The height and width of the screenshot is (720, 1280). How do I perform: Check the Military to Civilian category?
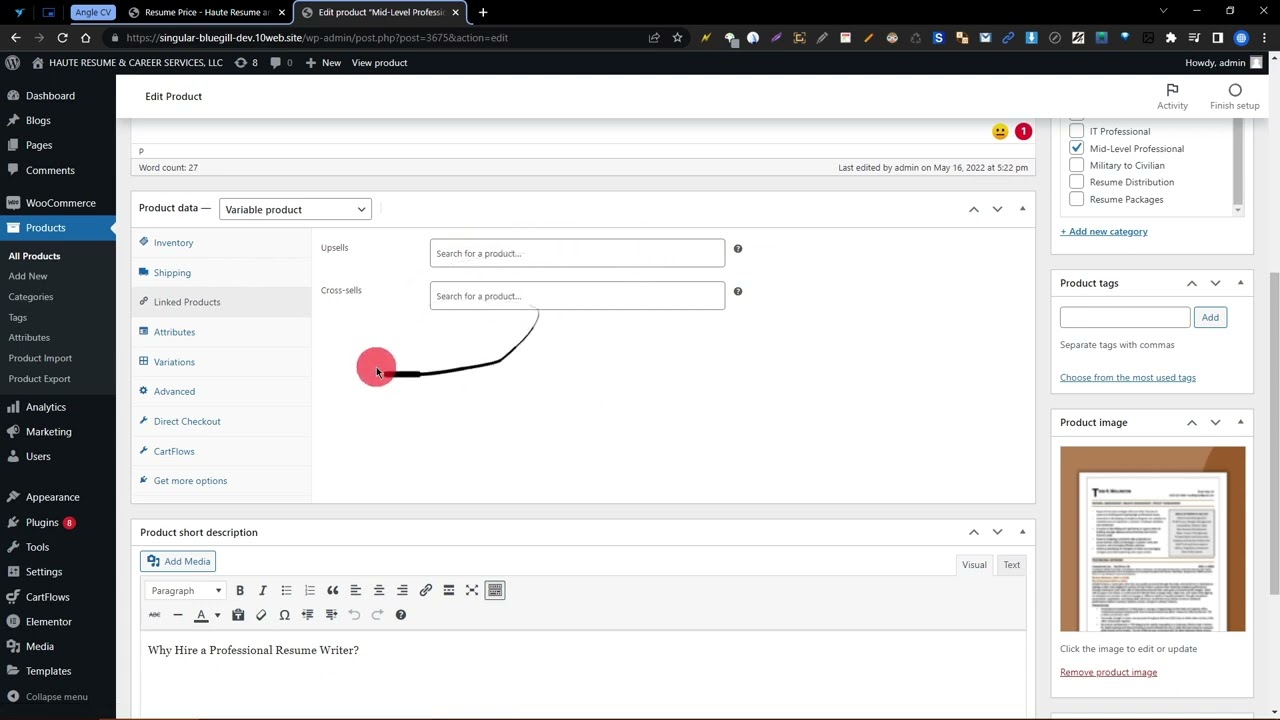point(1076,165)
